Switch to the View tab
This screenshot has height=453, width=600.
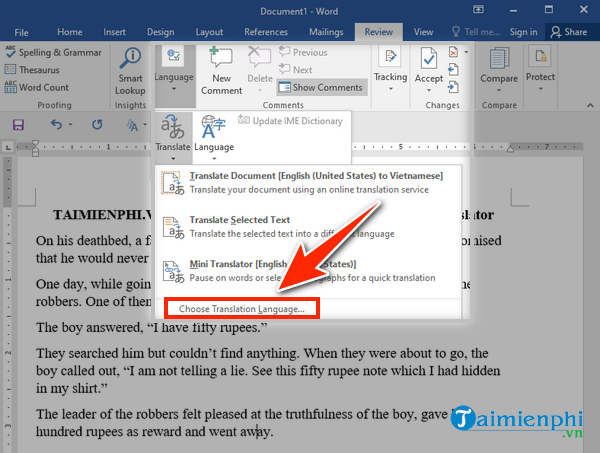[x=423, y=32]
